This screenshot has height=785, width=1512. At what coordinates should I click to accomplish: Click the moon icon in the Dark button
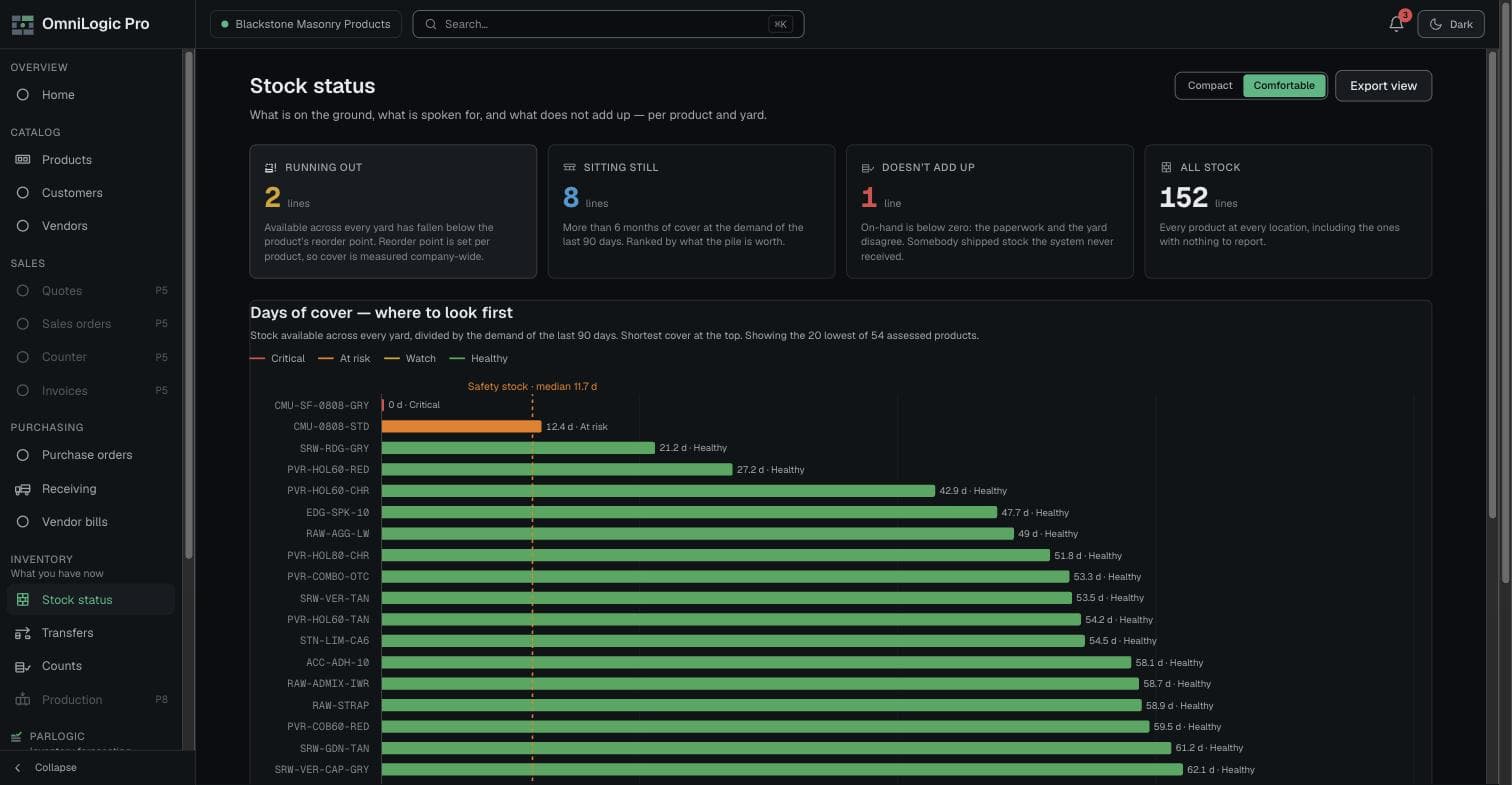click(x=1435, y=24)
